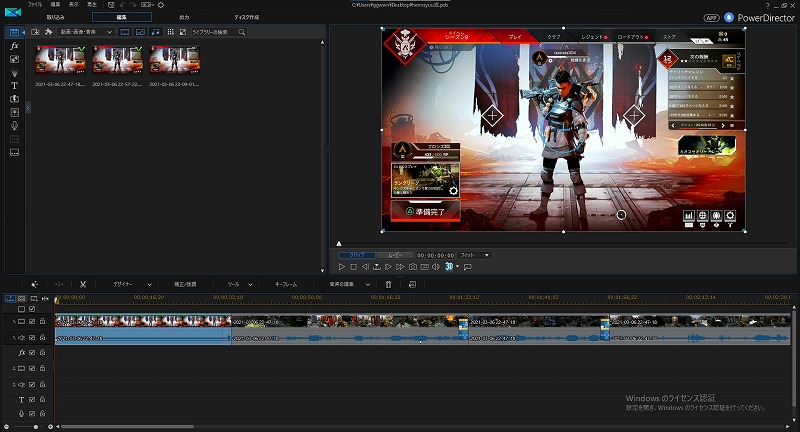Delete the selected clip with trash icon
The width and height of the screenshot is (800, 432).
click(388, 284)
